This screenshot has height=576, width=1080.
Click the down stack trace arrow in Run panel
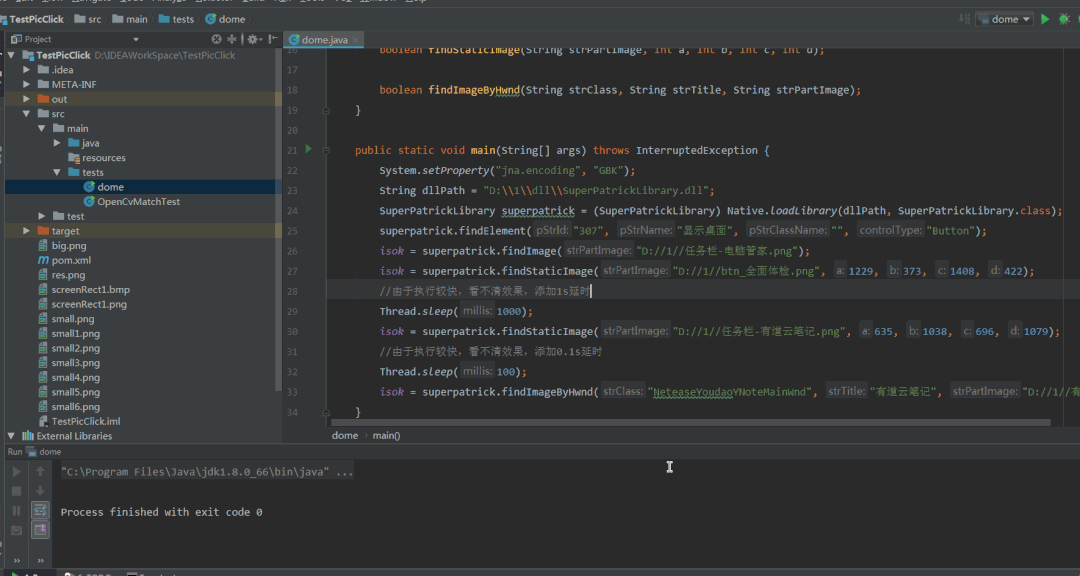40,491
